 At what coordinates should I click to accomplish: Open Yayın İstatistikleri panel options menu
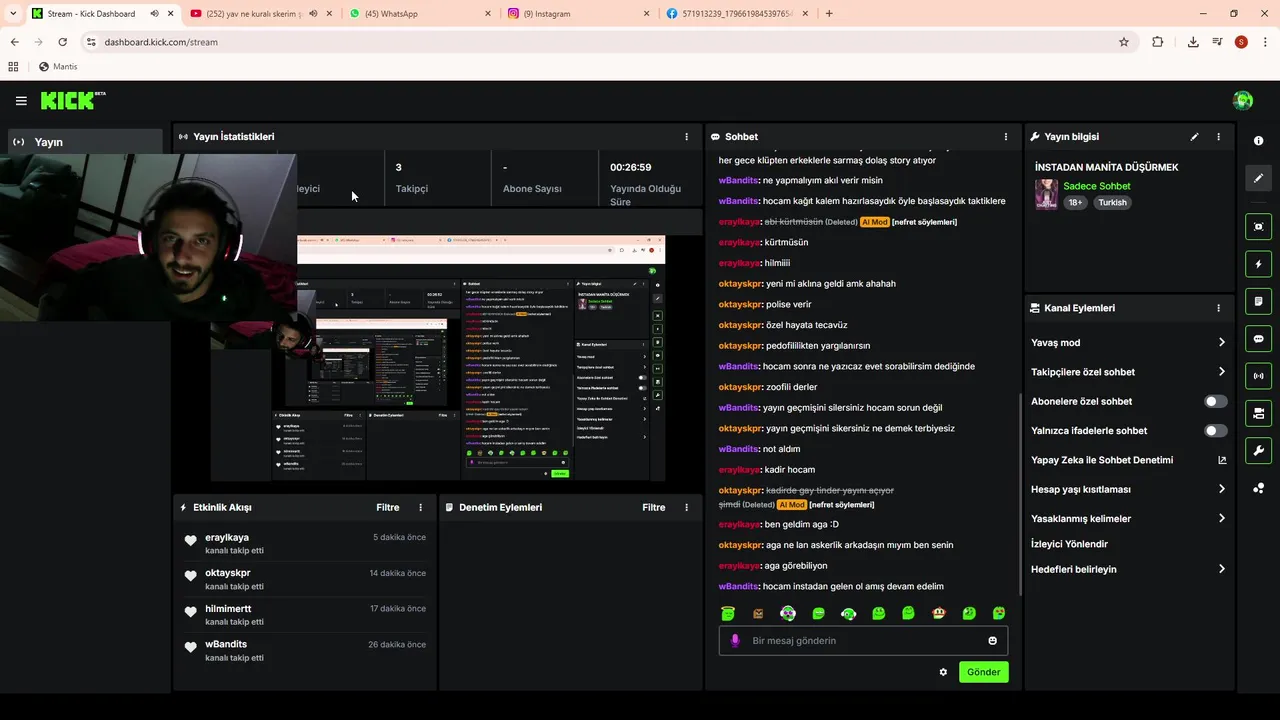click(686, 137)
